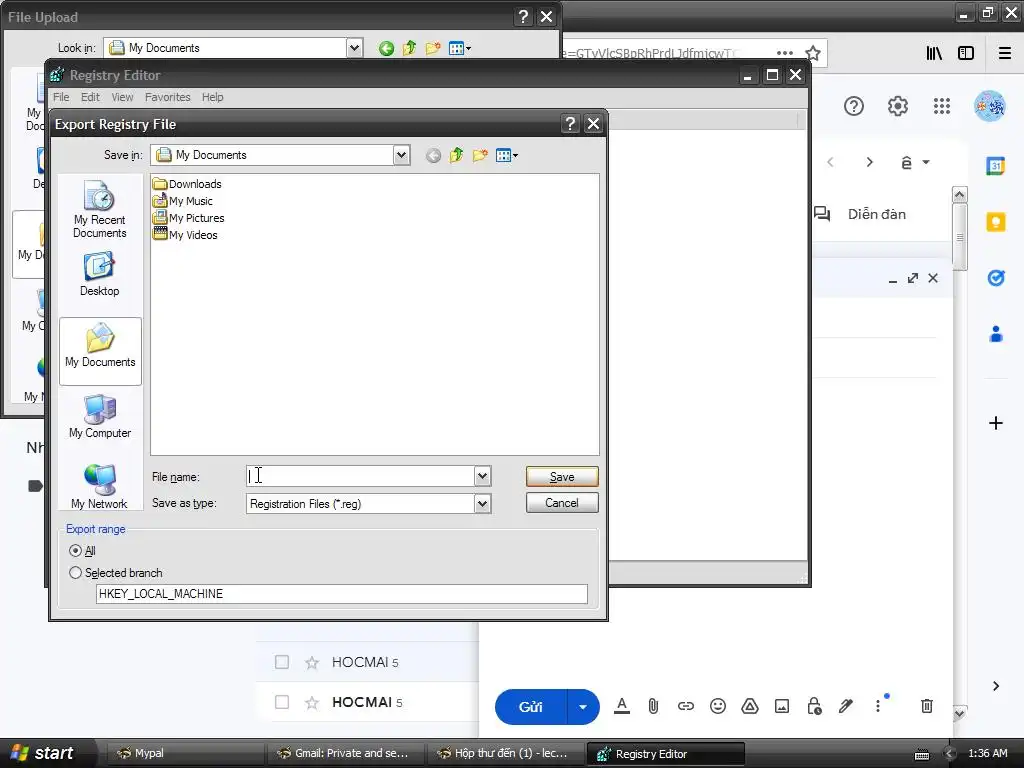Tick checkbox of first HOCMAI email
Viewport: 1024px width, 768px height.
point(281,662)
